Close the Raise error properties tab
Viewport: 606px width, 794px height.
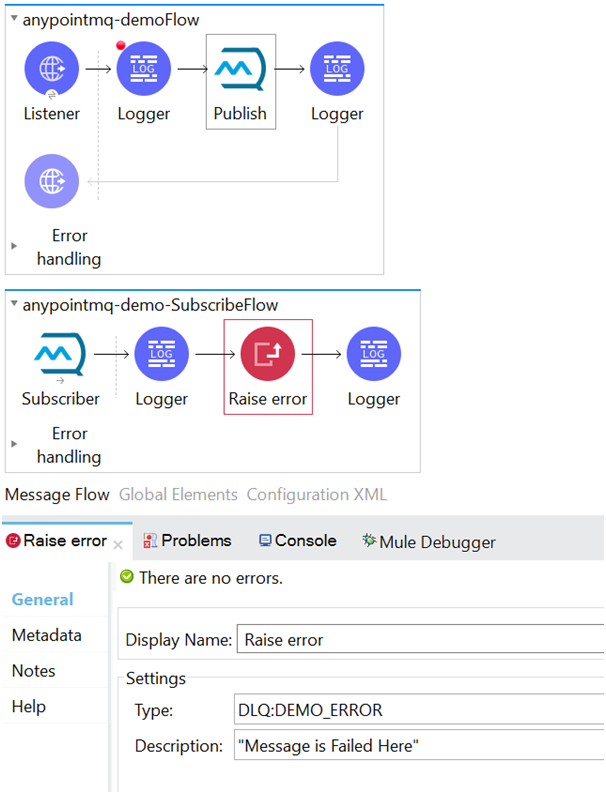click(x=117, y=545)
